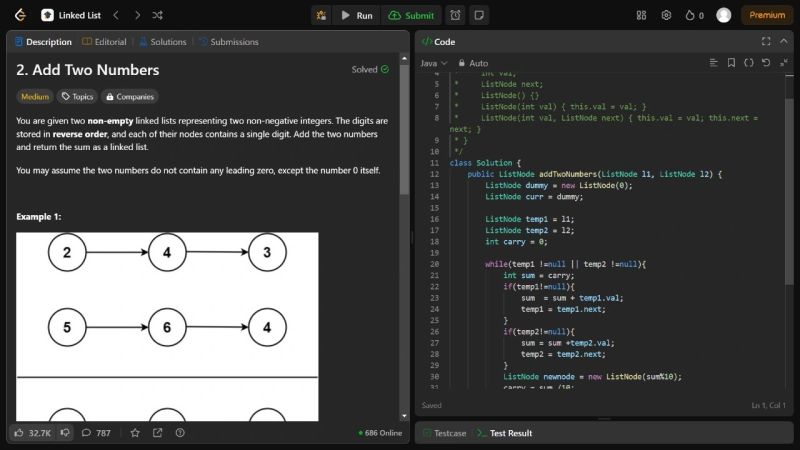Click the while loop line in editor
Screen dimensions: 800x450
click(x=565, y=264)
